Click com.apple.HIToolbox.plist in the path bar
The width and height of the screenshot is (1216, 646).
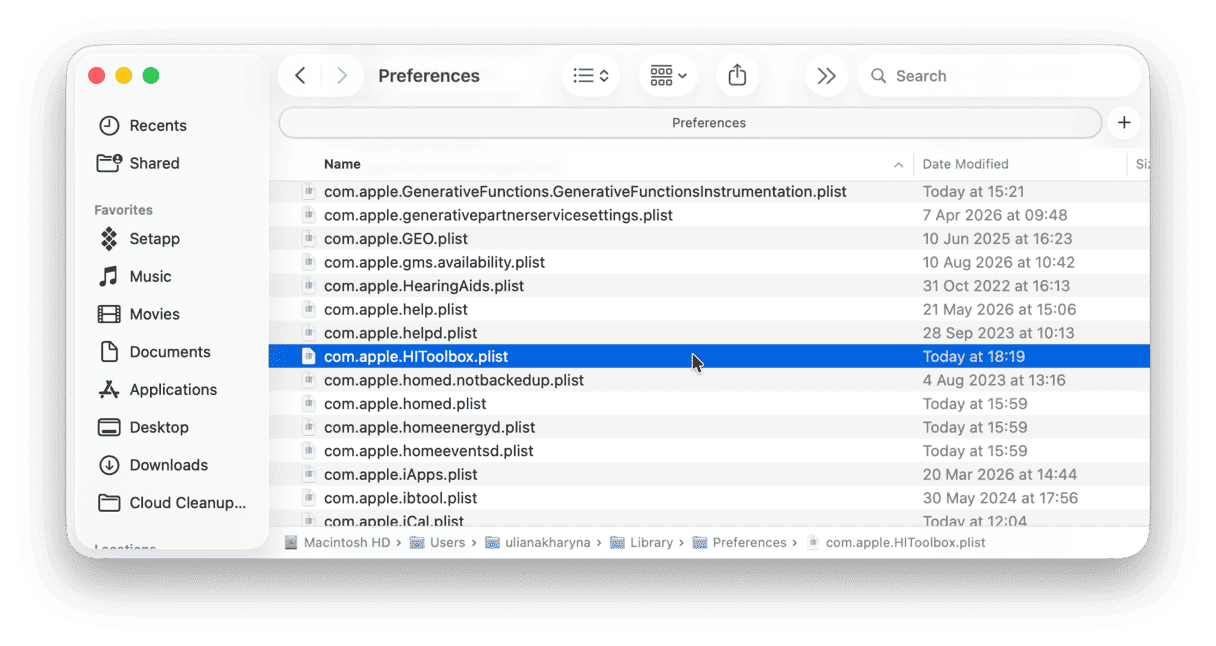pyautogui.click(x=897, y=543)
